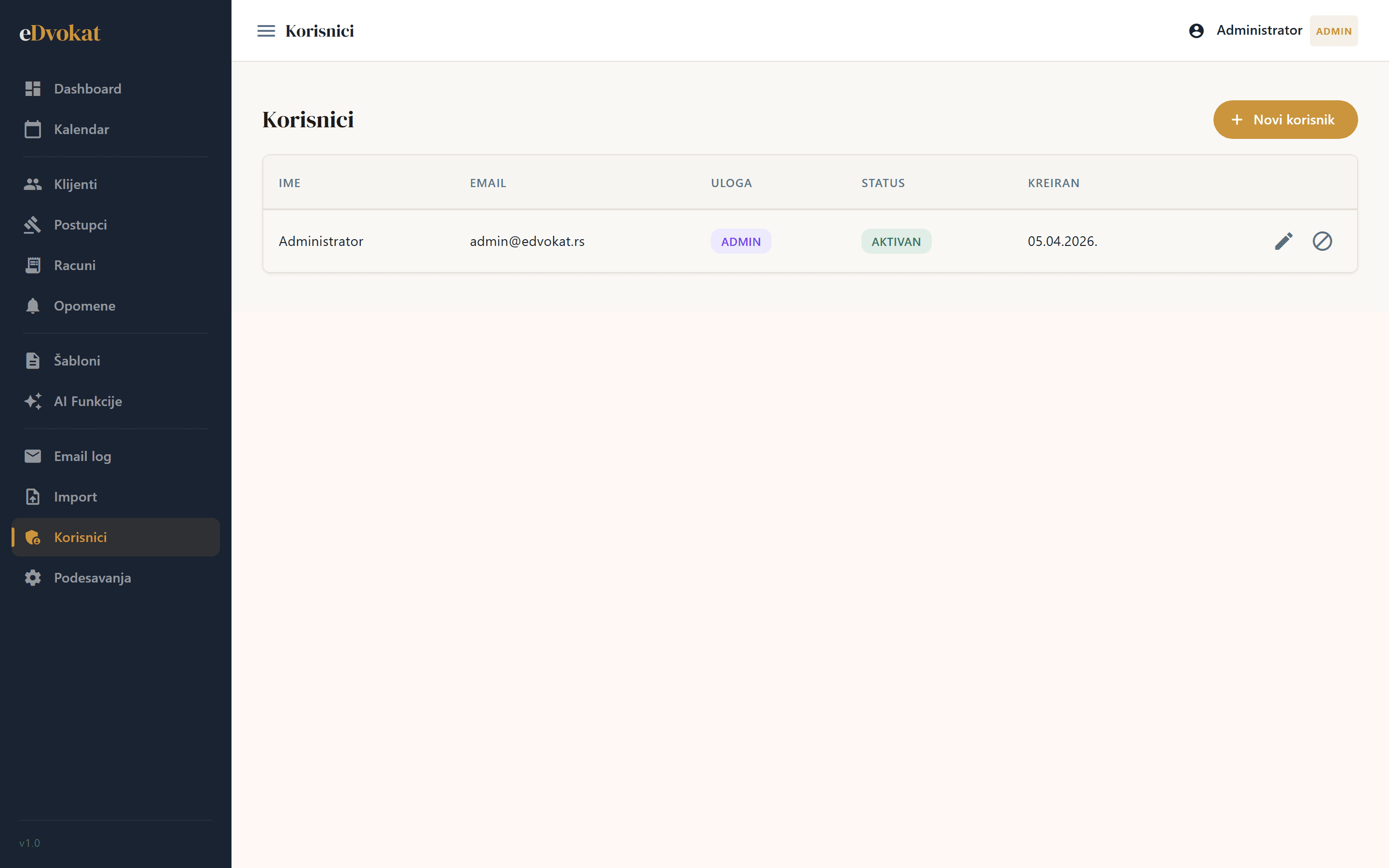Select Import in sidebar
Viewport: 1389px width, 868px height.
pos(115,497)
